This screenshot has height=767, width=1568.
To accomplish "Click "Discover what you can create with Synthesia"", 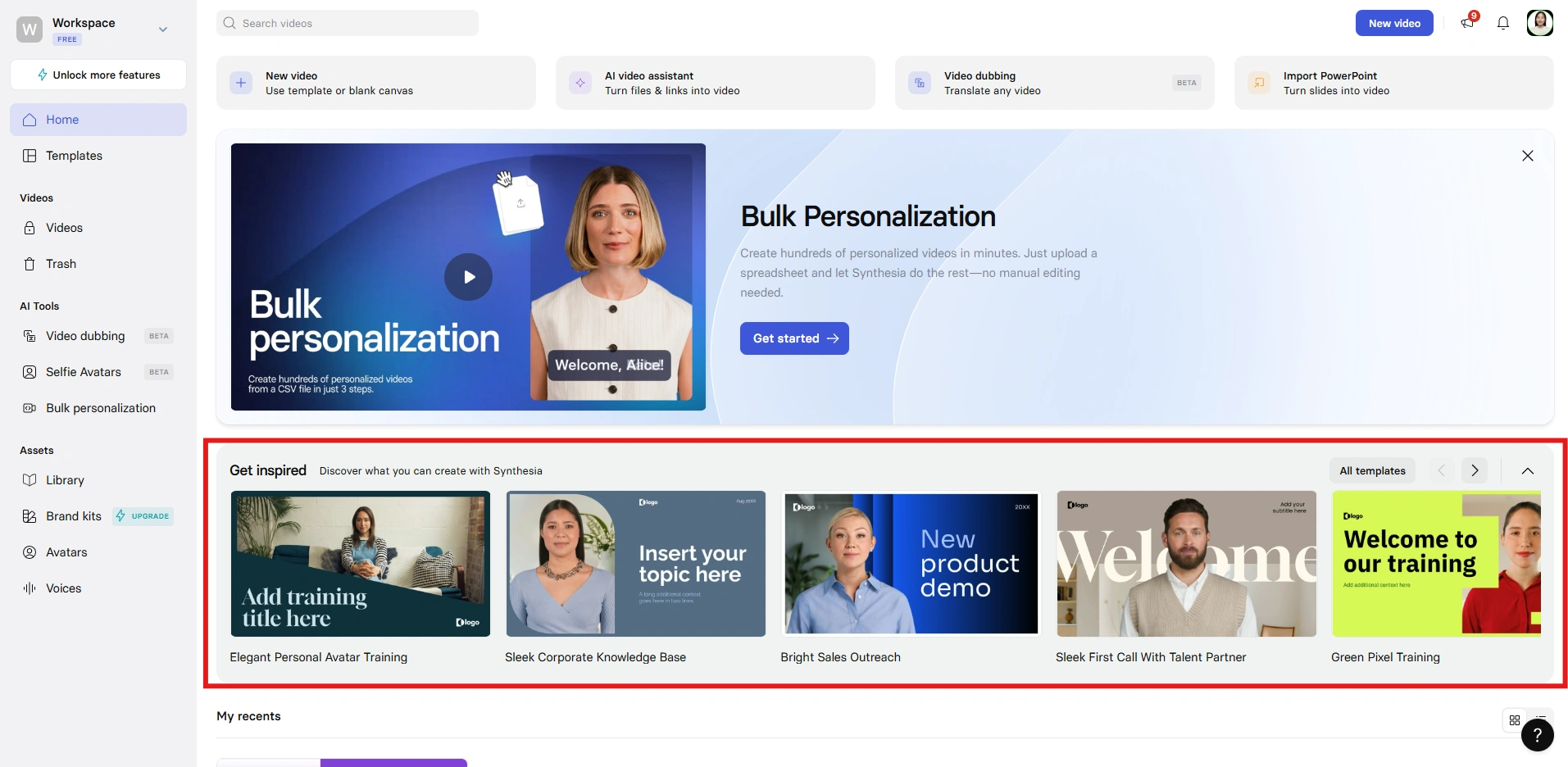I will (x=431, y=471).
